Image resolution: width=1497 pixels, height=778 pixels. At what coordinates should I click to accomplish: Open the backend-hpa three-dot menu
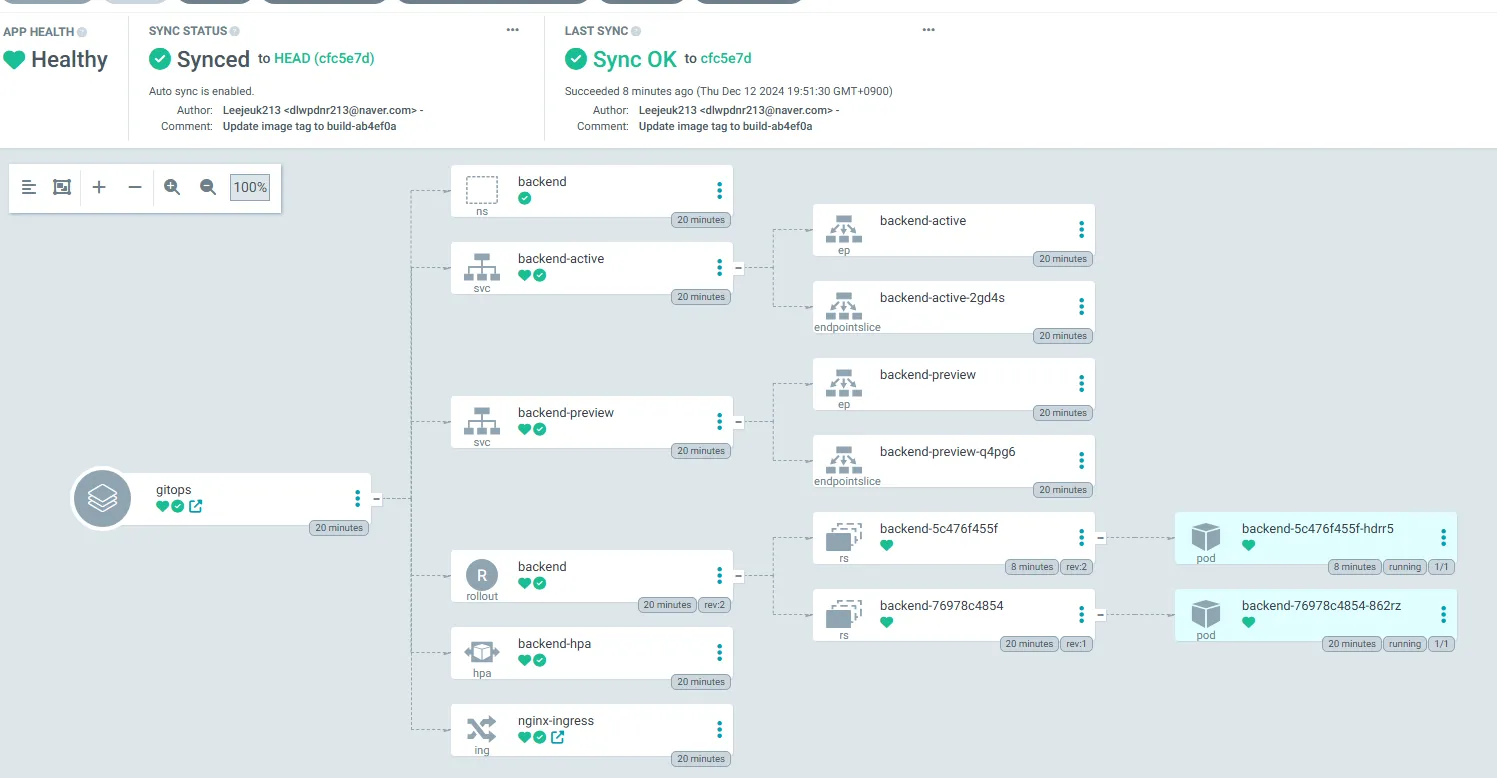coord(719,652)
